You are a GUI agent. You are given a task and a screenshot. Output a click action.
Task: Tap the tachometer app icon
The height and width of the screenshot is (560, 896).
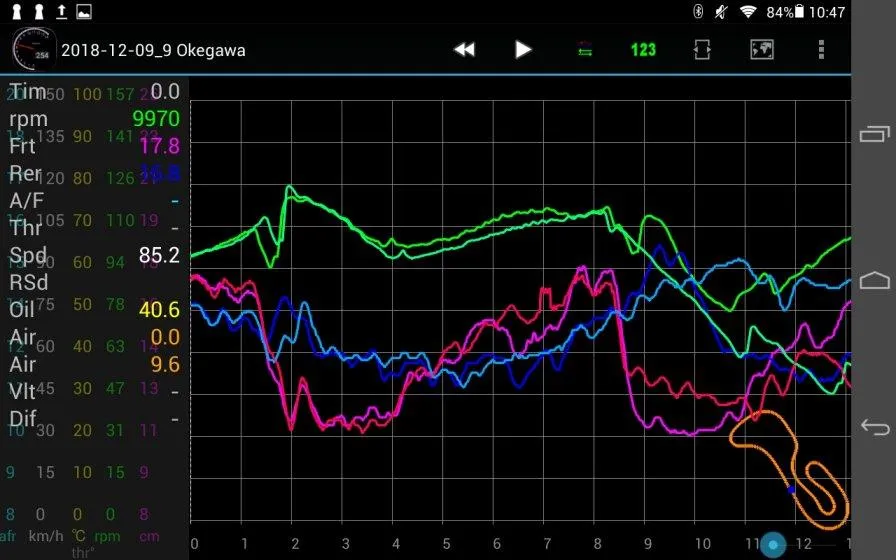30,49
